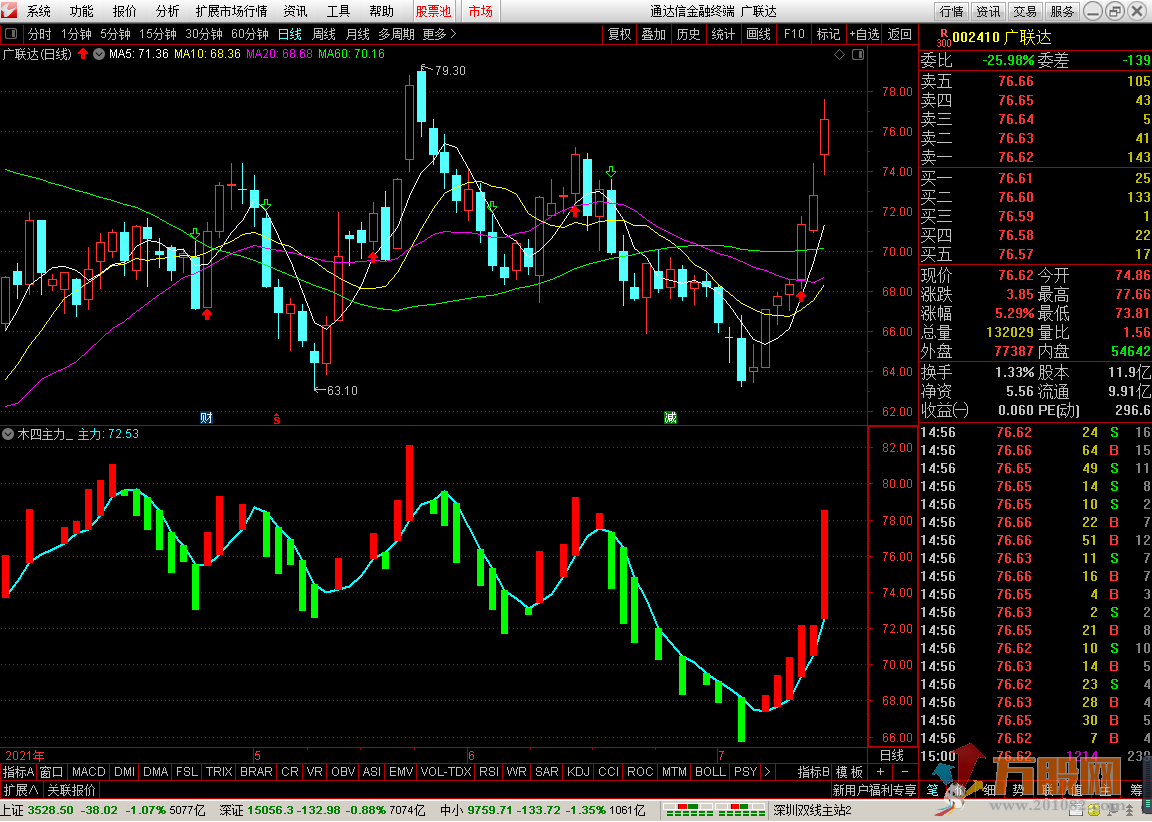The width and height of the screenshot is (1152, 822).
Task: Switch chart period to 60分钟
Action: pos(249,34)
